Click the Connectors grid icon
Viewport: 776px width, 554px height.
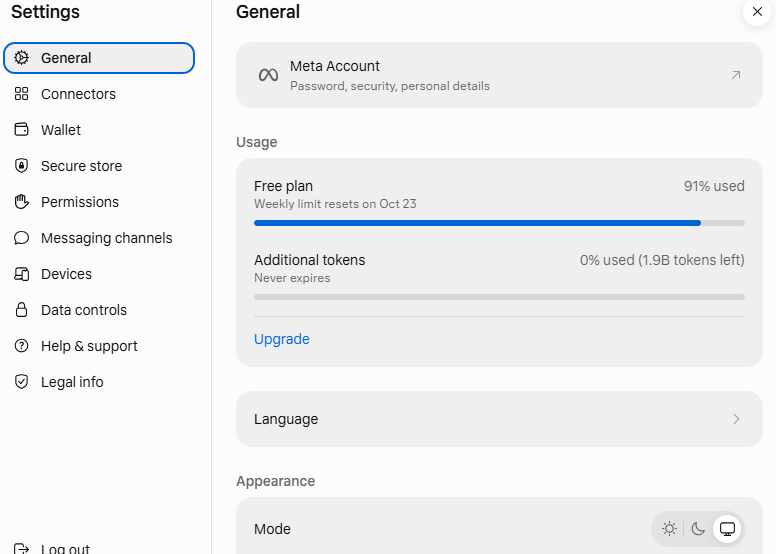21,94
